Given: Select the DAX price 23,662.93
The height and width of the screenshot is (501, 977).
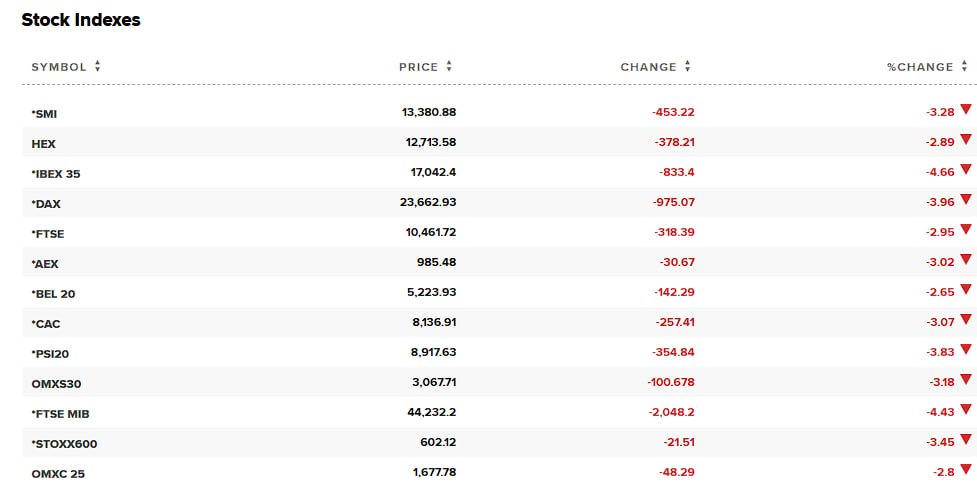Looking at the screenshot, I should click(428, 202).
